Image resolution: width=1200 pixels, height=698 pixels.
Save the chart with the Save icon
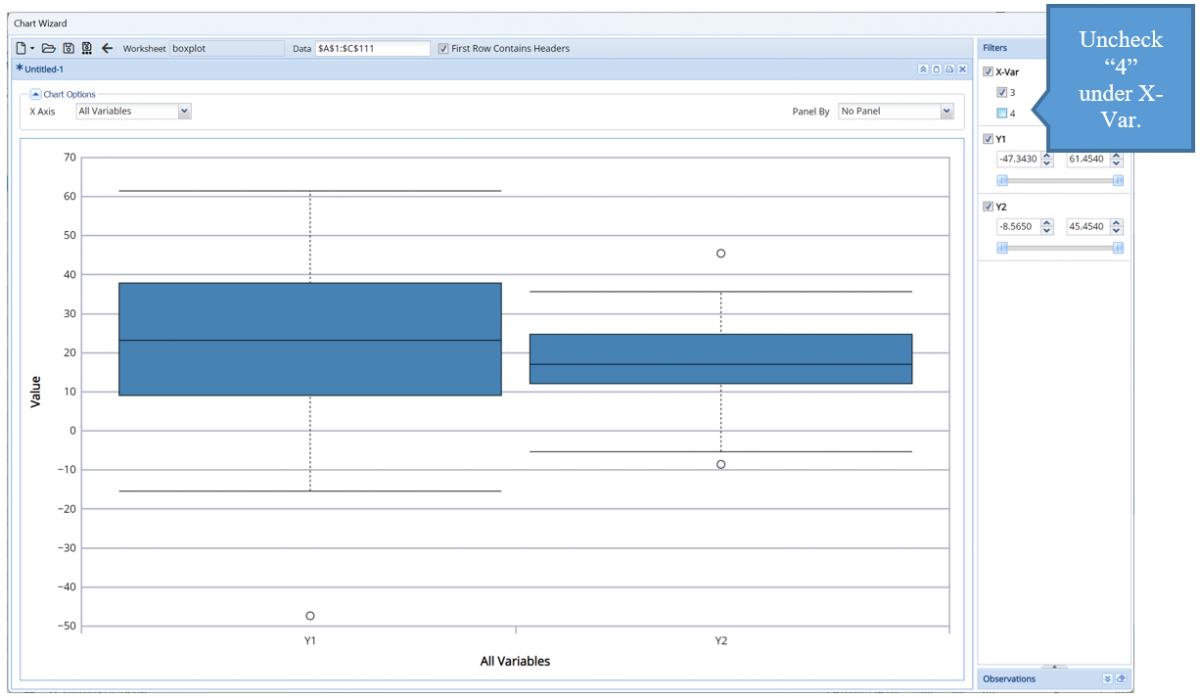[68, 48]
